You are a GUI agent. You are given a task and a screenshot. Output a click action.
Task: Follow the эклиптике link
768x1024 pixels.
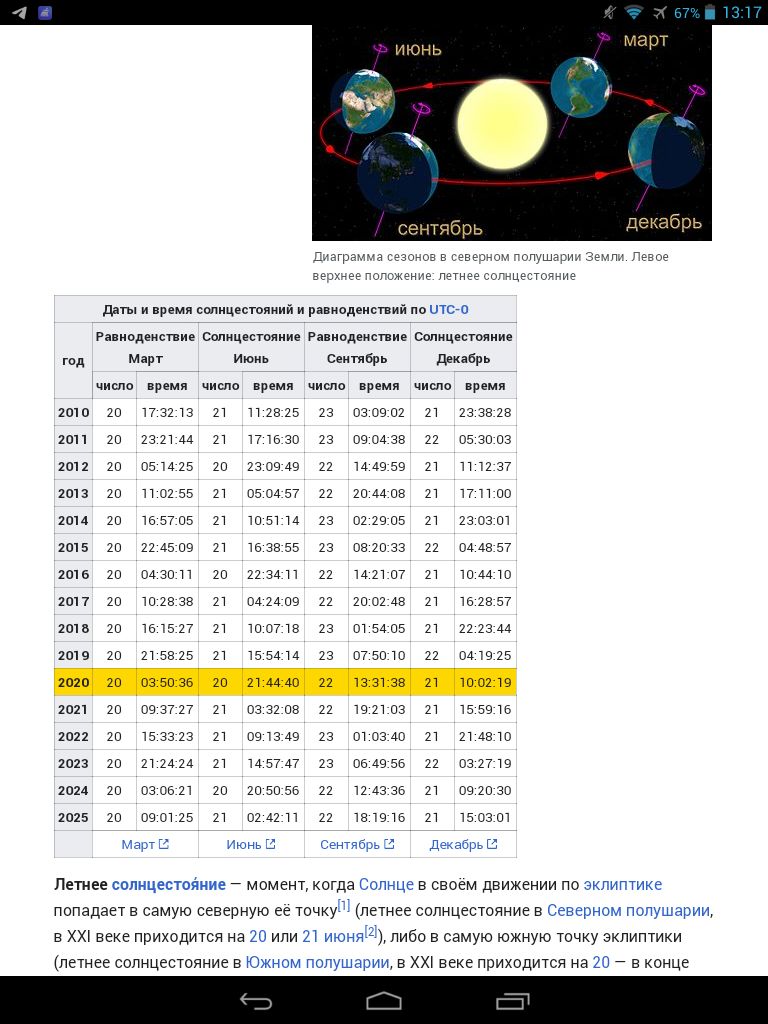(622, 884)
